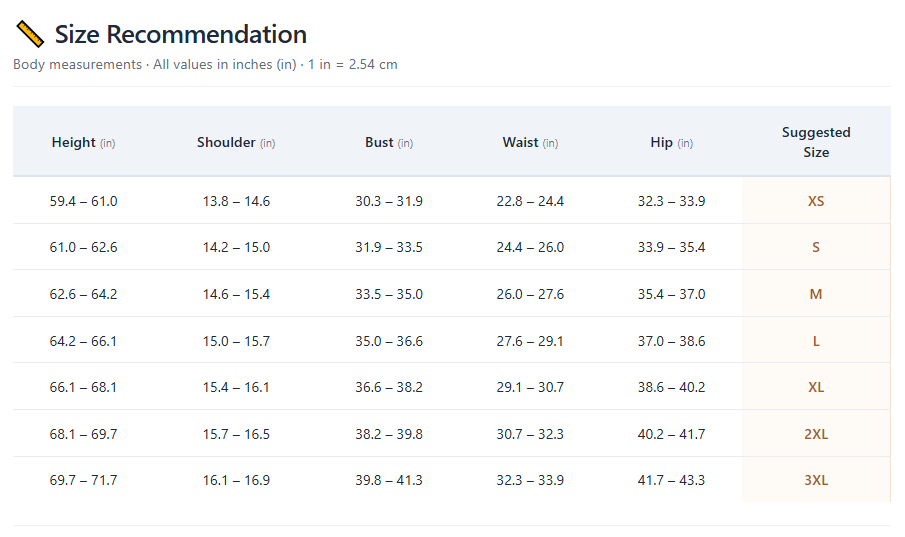Select the XS suggested size cell

tap(816, 200)
